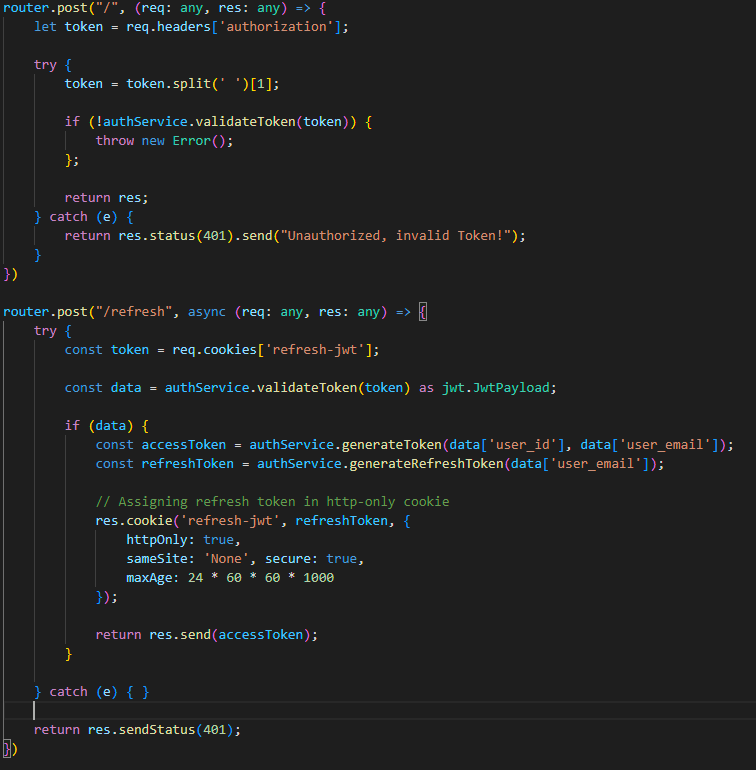
Task: Click the 'const refreshToken' variable name
Action: point(188,464)
